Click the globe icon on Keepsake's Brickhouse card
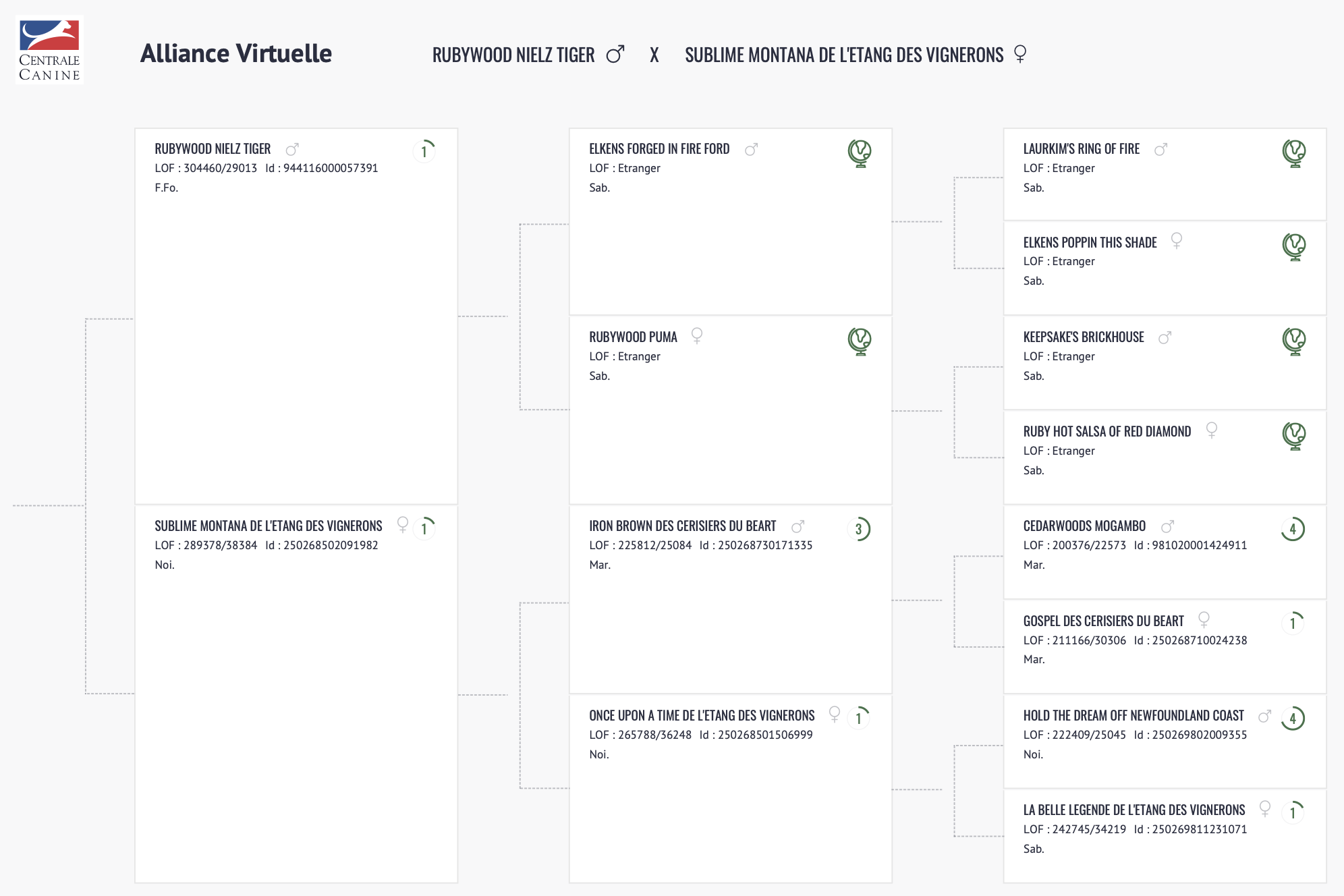Screen dimensions: 1344x896 (1293, 341)
